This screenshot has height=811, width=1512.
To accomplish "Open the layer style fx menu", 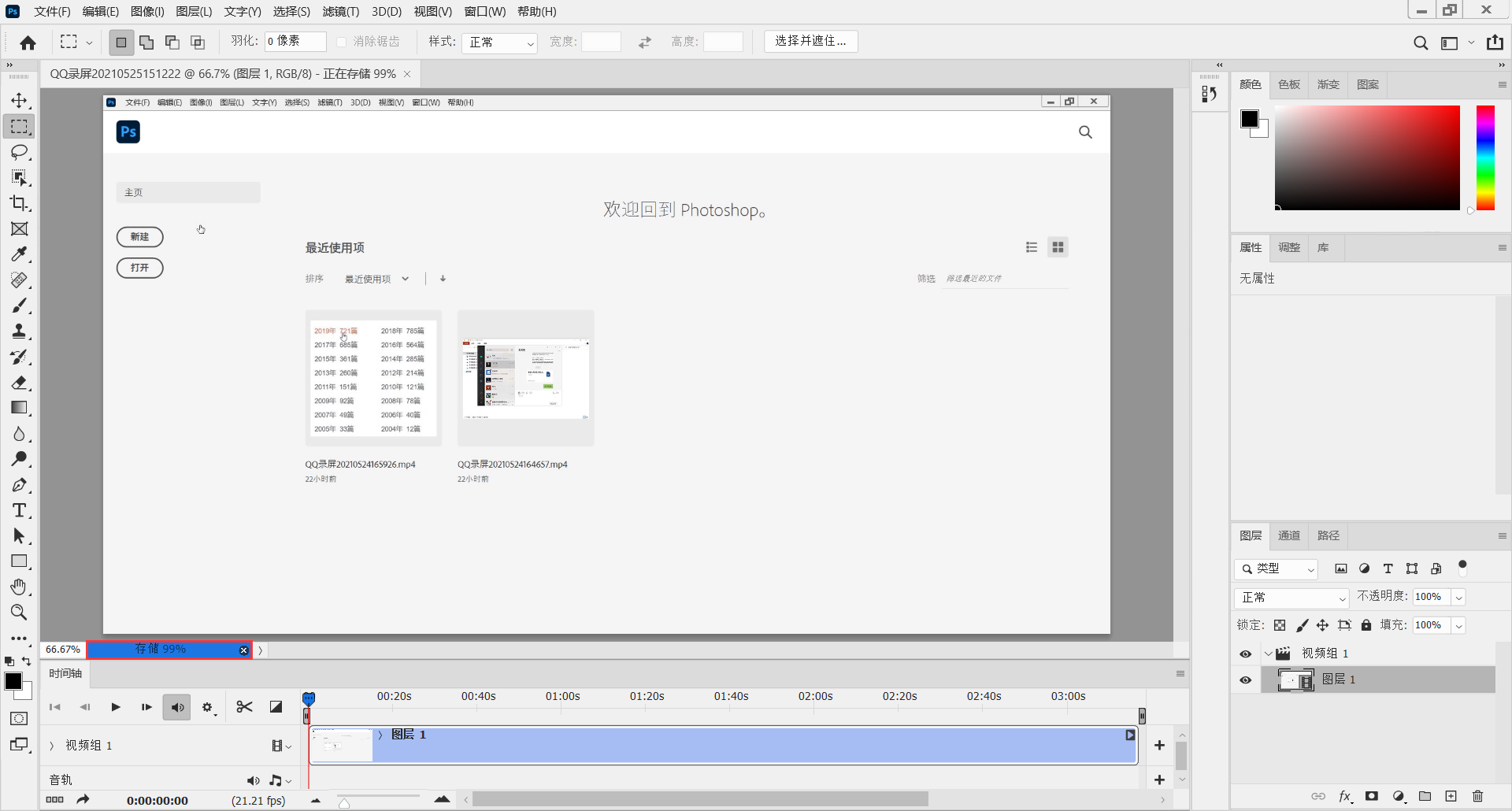I will pos(1345,796).
